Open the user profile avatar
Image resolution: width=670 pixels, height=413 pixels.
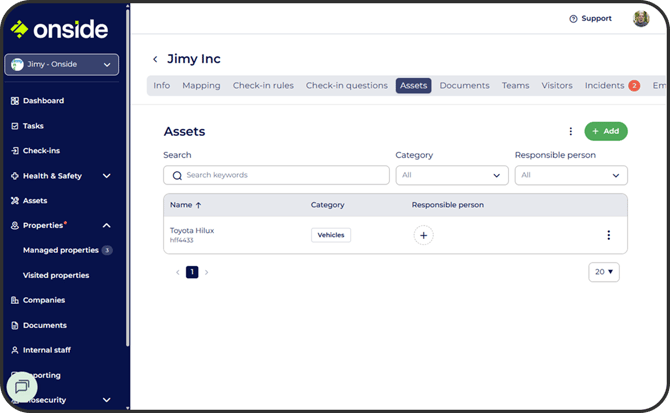641,18
